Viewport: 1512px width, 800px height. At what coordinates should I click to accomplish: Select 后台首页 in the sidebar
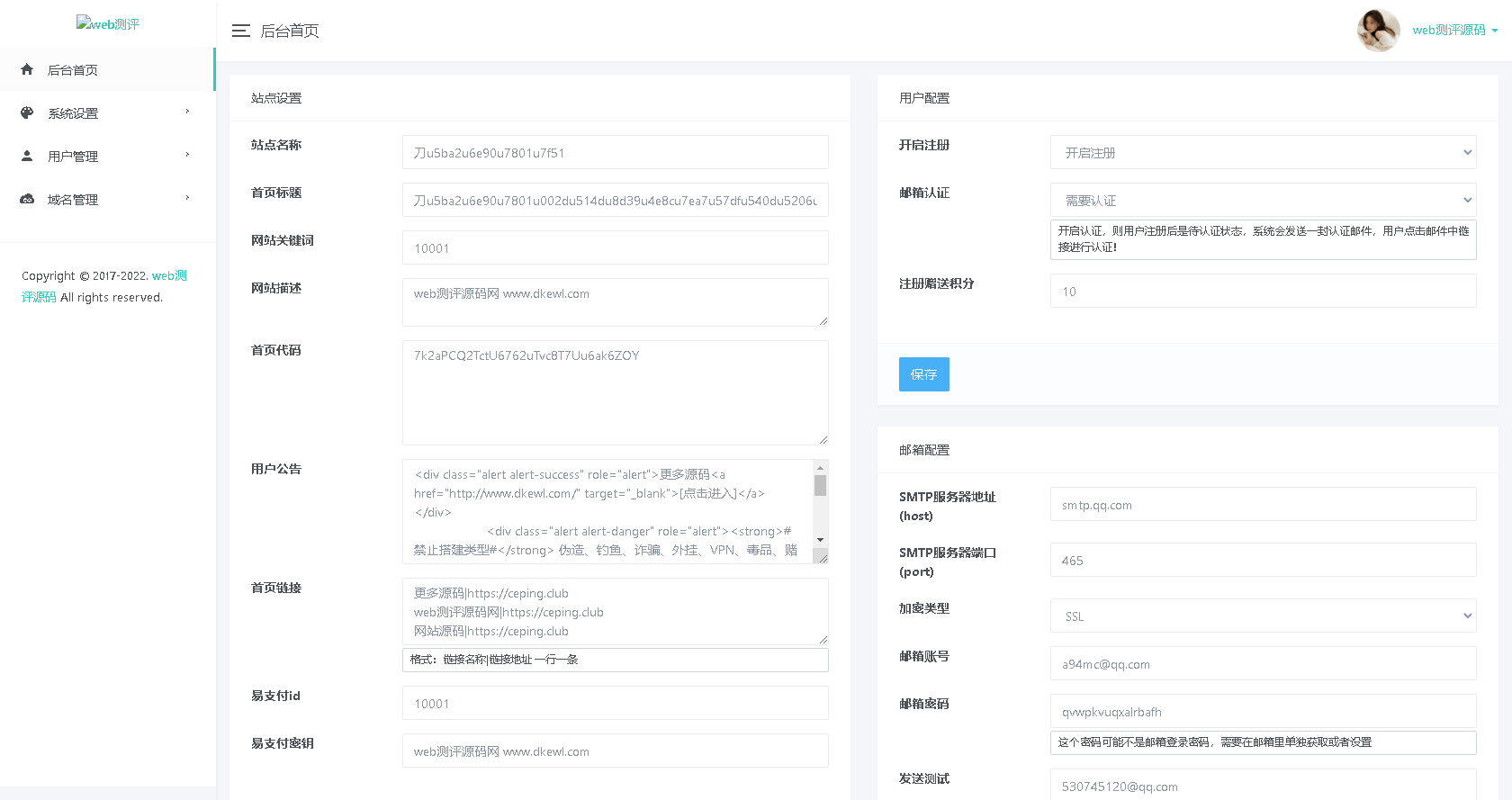[x=73, y=70]
